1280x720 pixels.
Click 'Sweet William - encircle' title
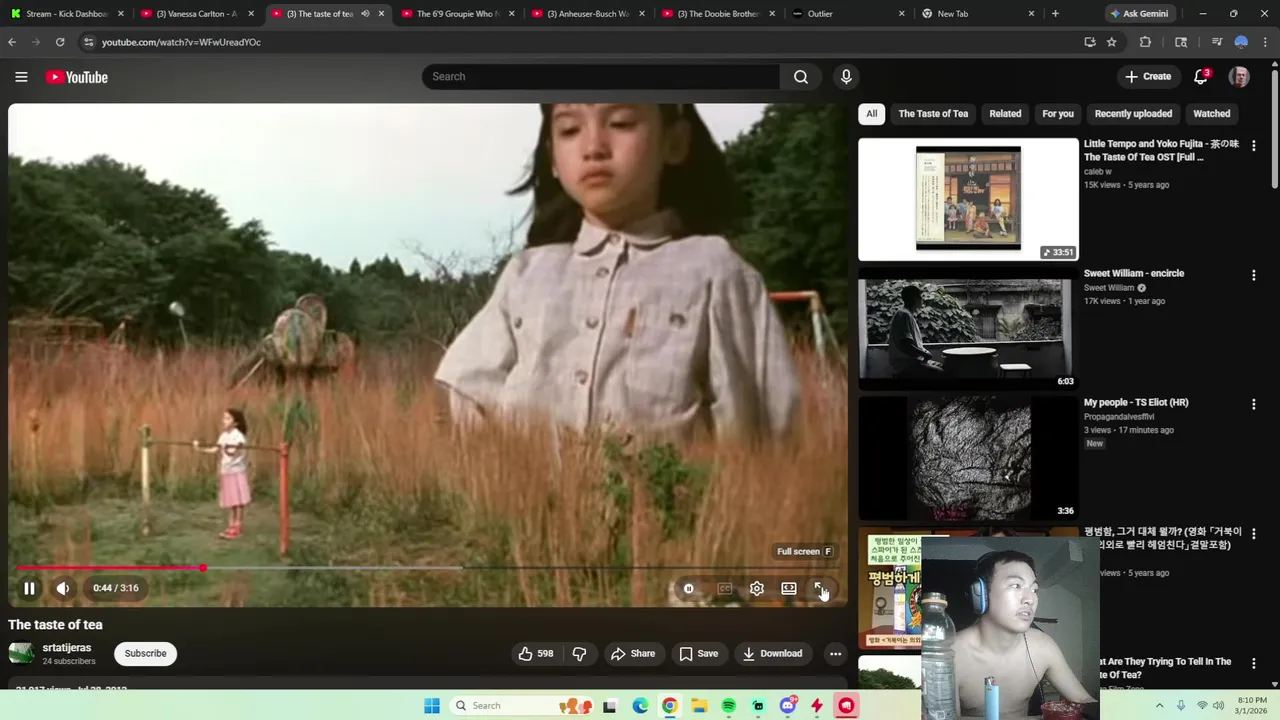pos(1134,273)
